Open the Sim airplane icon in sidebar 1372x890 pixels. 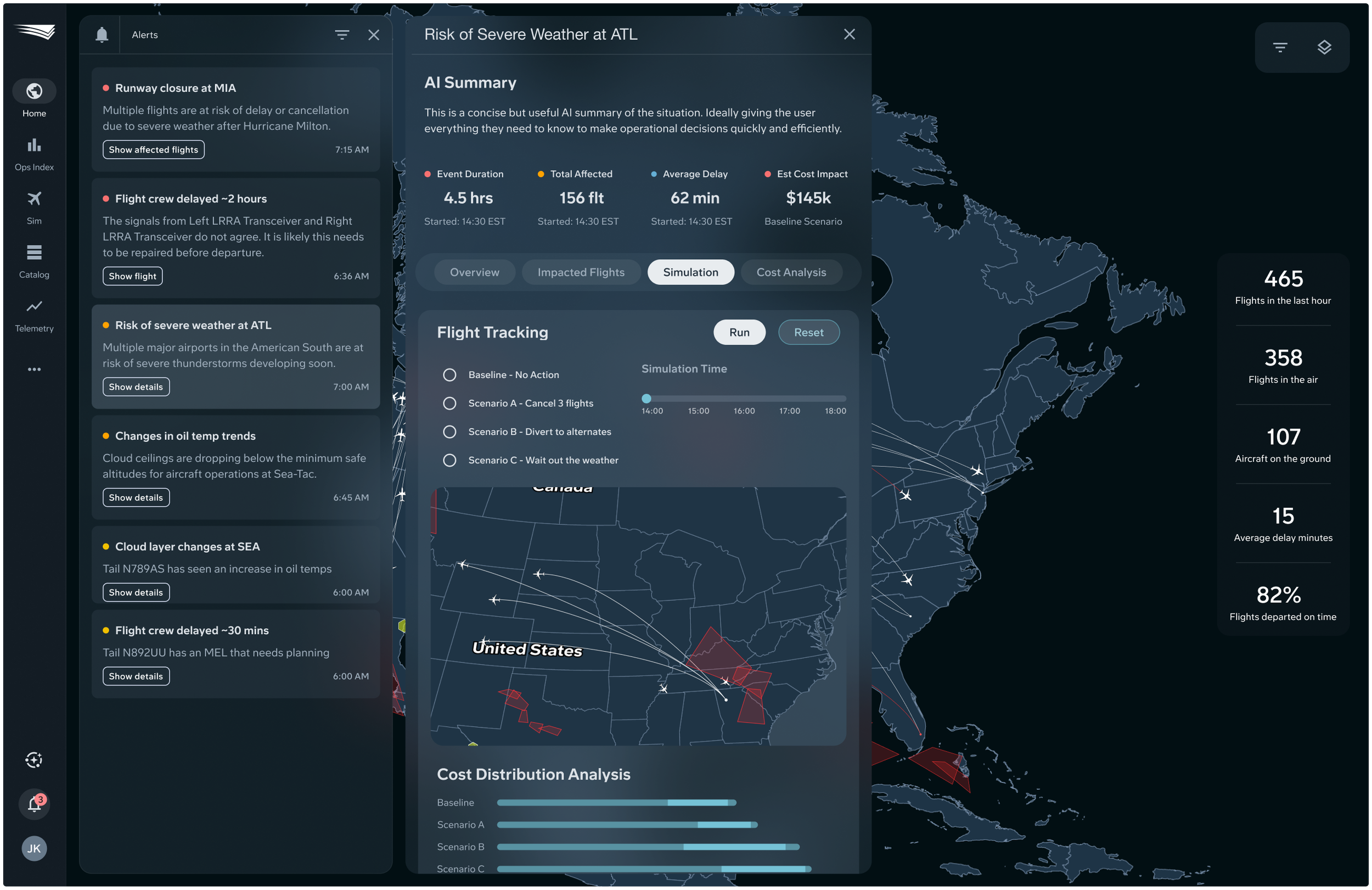coord(34,199)
